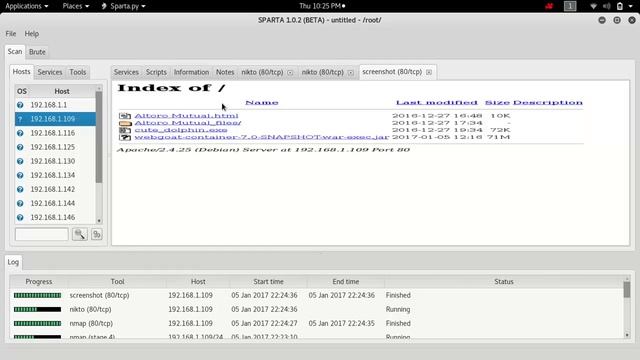
Task: Click the network icon in top bar
Action: point(593,6)
